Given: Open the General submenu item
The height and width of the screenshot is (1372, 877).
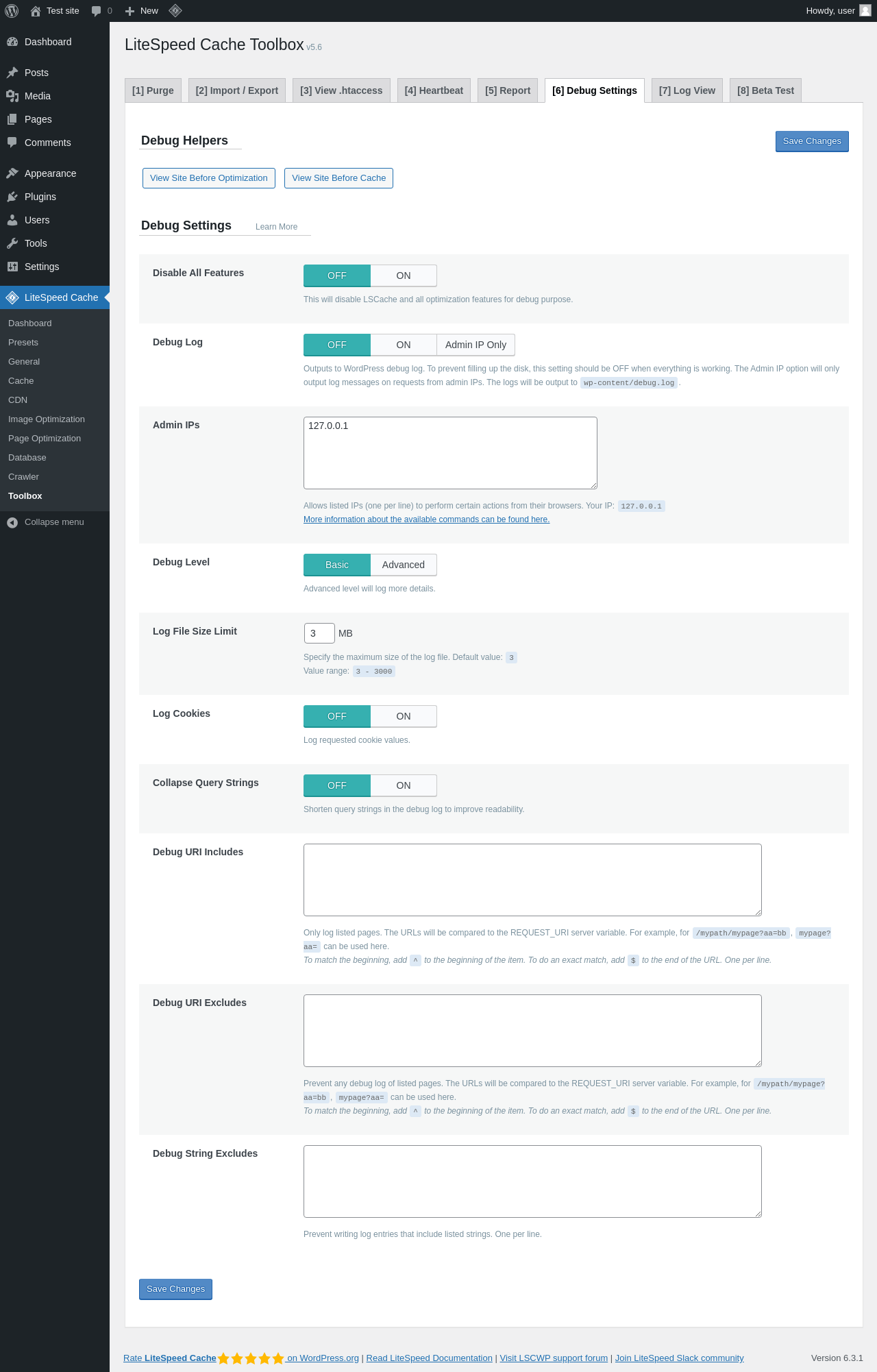Looking at the screenshot, I should click(24, 362).
